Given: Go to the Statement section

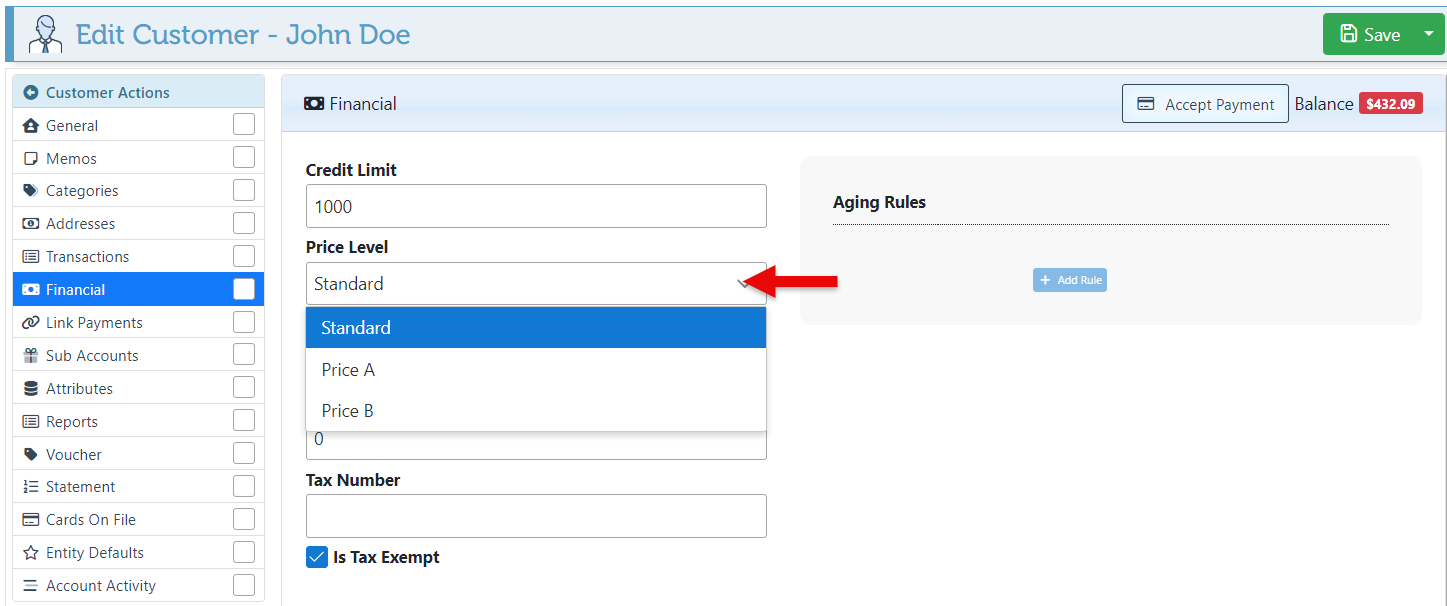Looking at the screenshot, I should pos(80,487).
